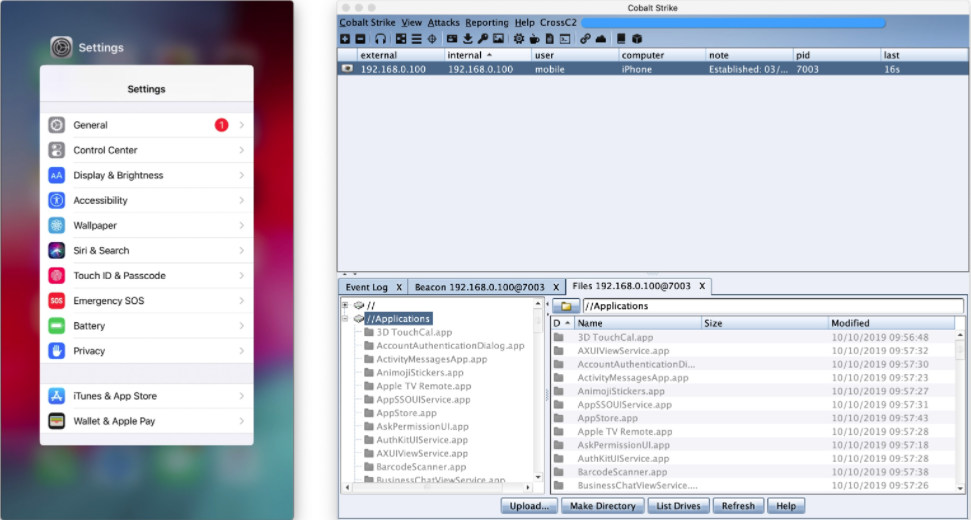Viewport: 971px width, 520px height.
Task: Click the monitor icon of beacon session row
Action: [347, 69]
